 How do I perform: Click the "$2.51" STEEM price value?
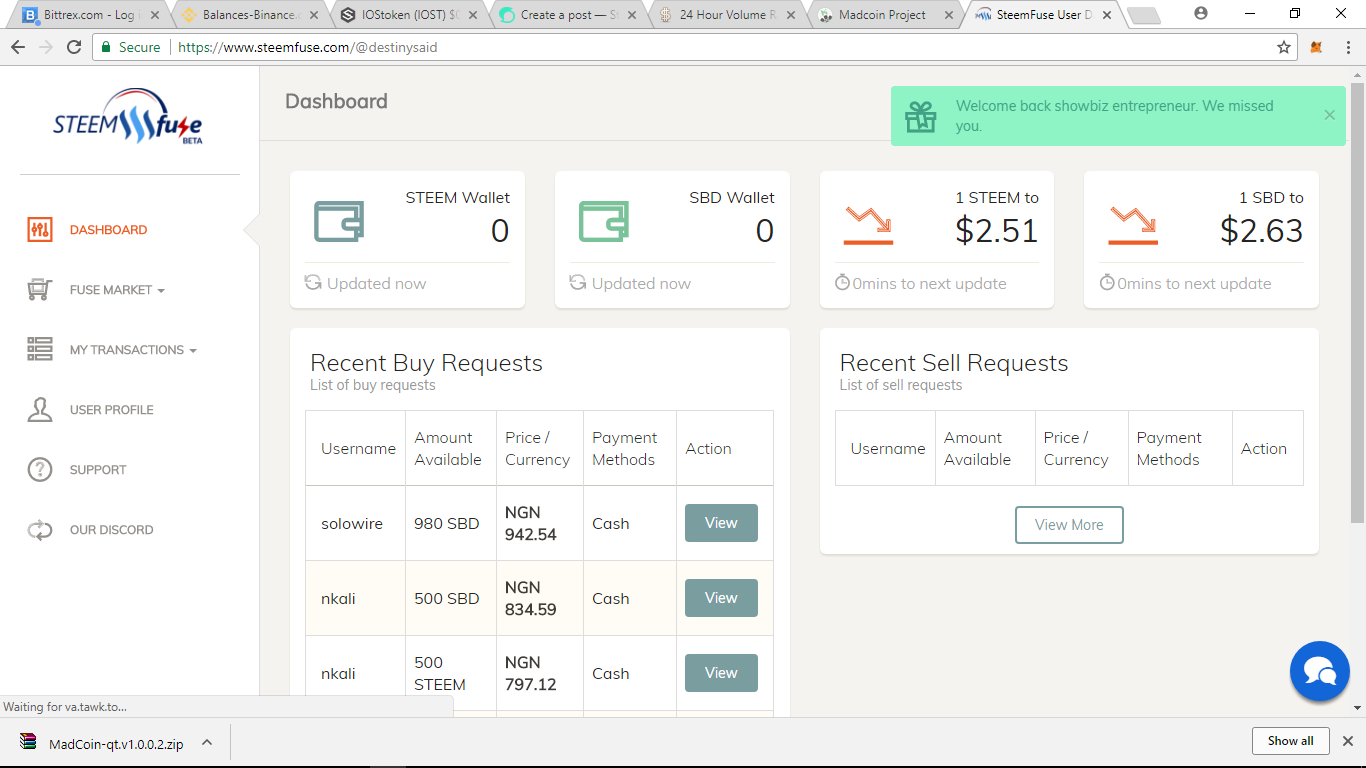coord(997,231)
